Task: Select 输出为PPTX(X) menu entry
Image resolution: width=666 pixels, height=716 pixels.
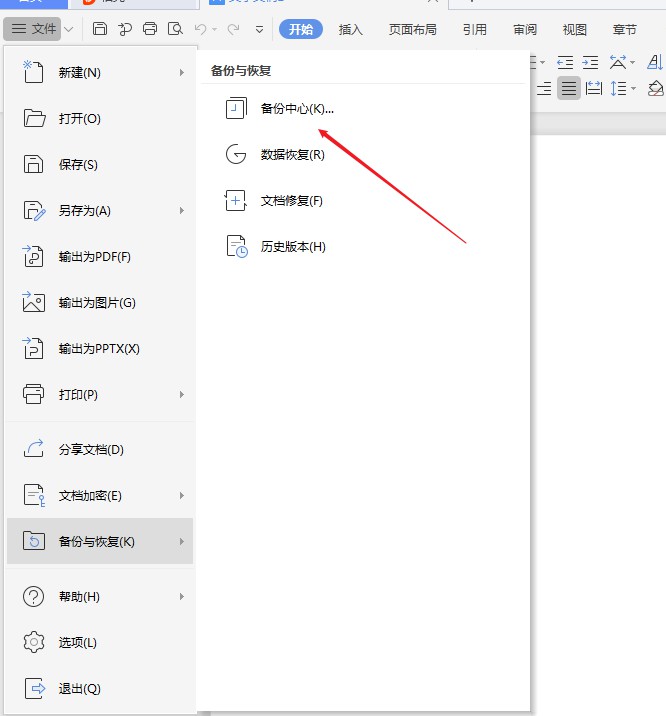Action: tap(100, 348)
